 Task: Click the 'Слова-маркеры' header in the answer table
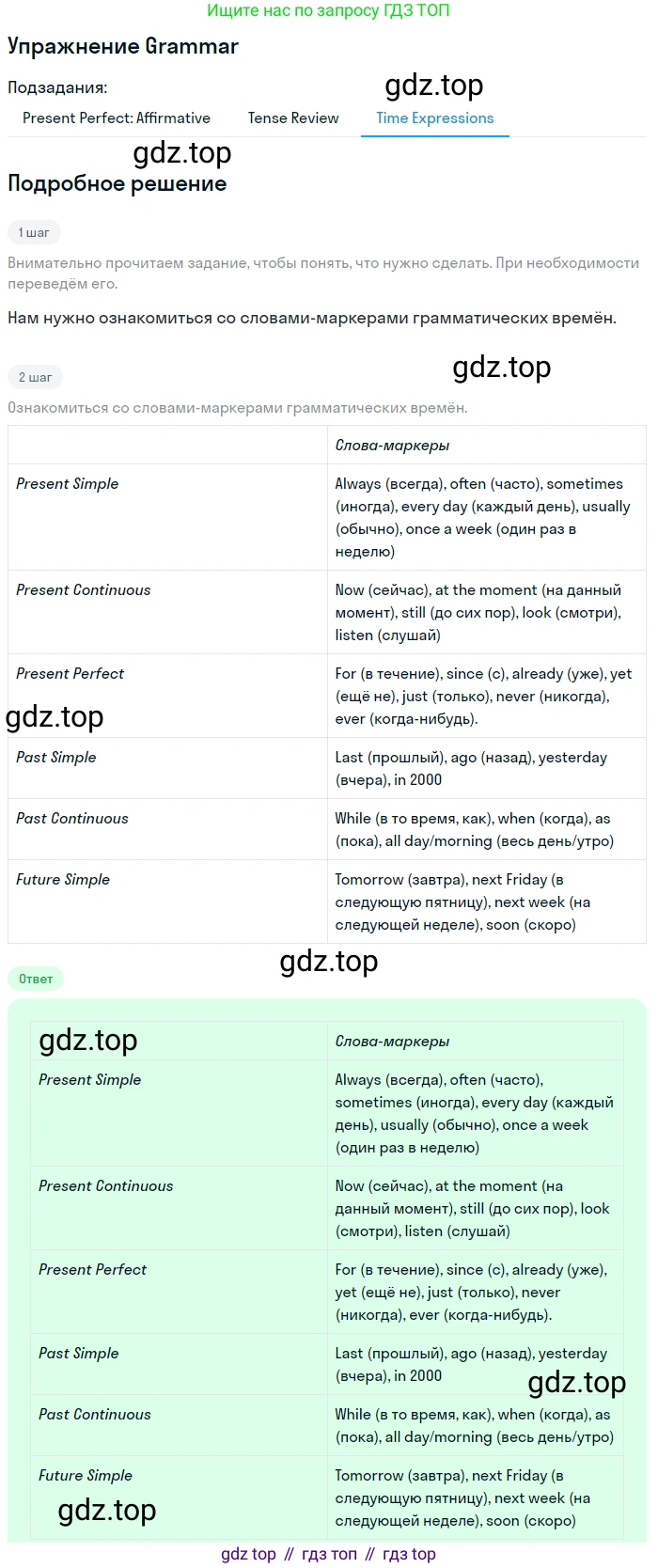[x=392, y=1042]
